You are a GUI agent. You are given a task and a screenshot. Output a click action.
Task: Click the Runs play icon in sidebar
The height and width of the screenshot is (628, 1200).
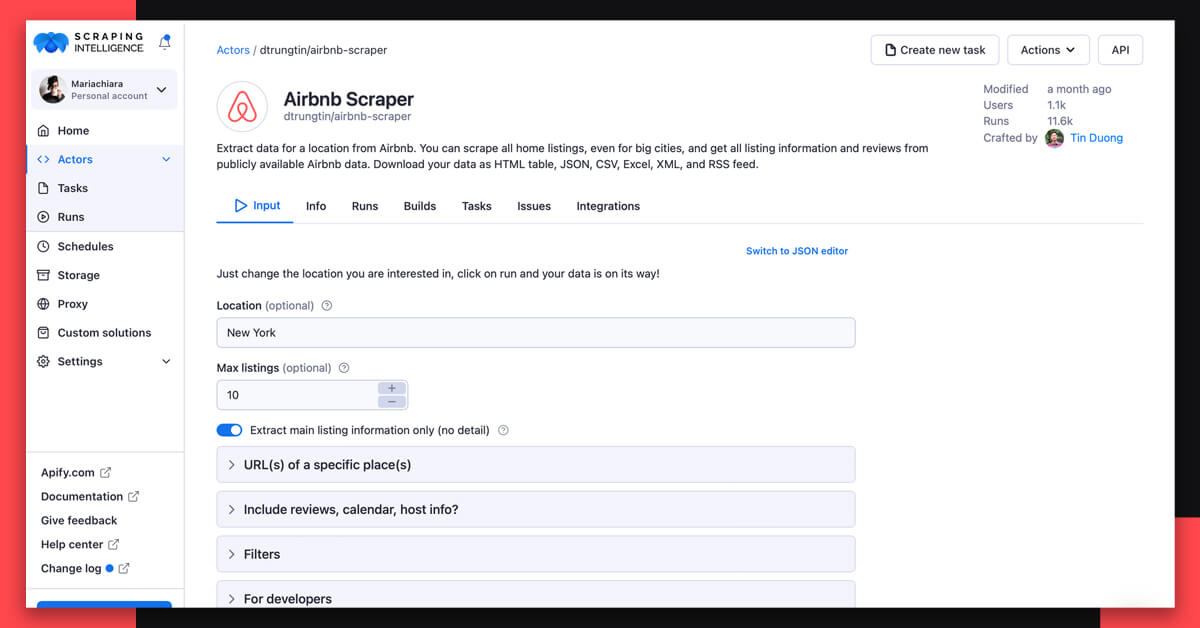coord(43,217)
